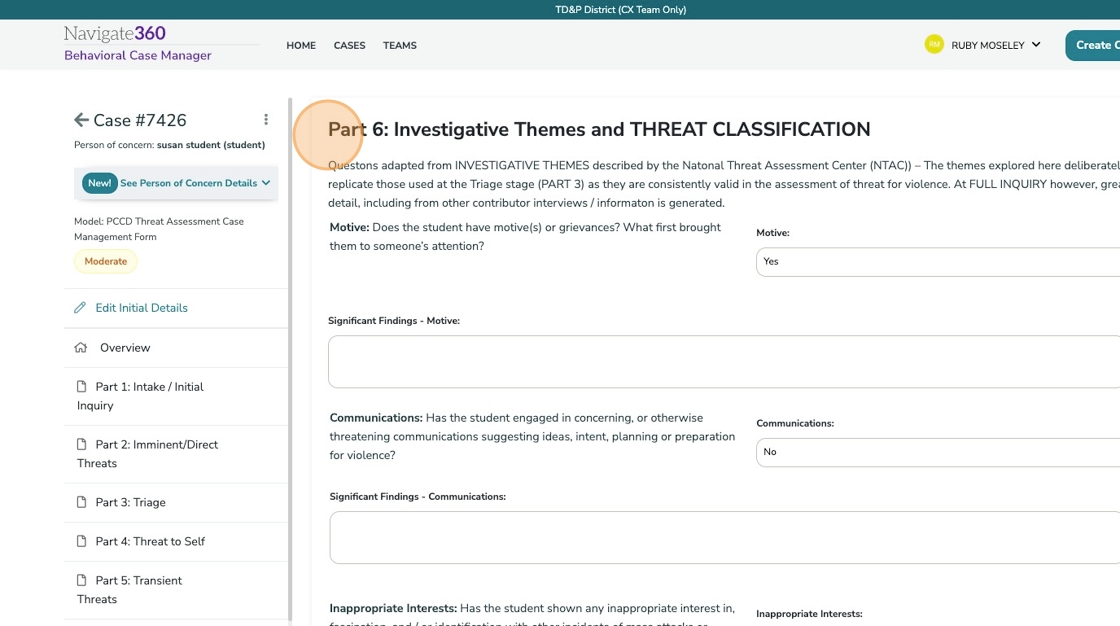Click the 'Communications:' label above the No dropdown

(x=795, y=424)
